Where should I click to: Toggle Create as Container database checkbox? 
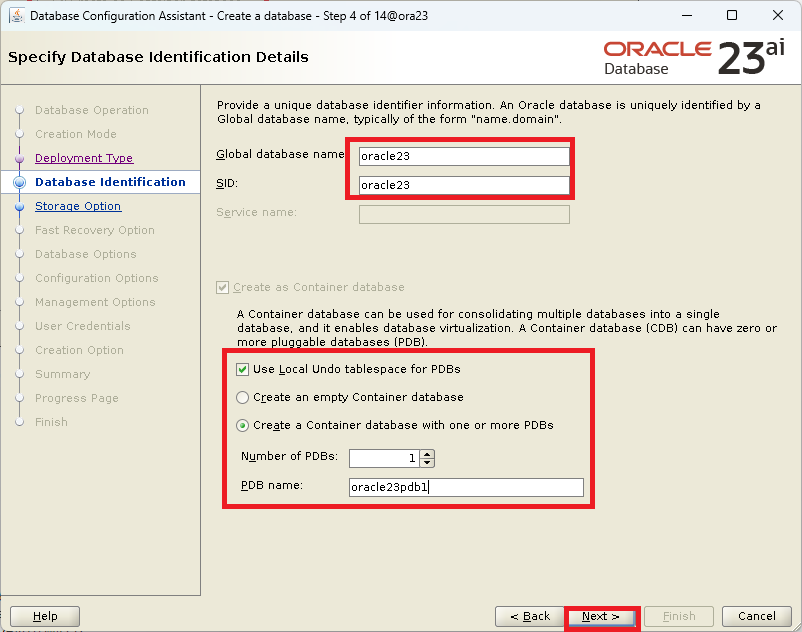222,287
